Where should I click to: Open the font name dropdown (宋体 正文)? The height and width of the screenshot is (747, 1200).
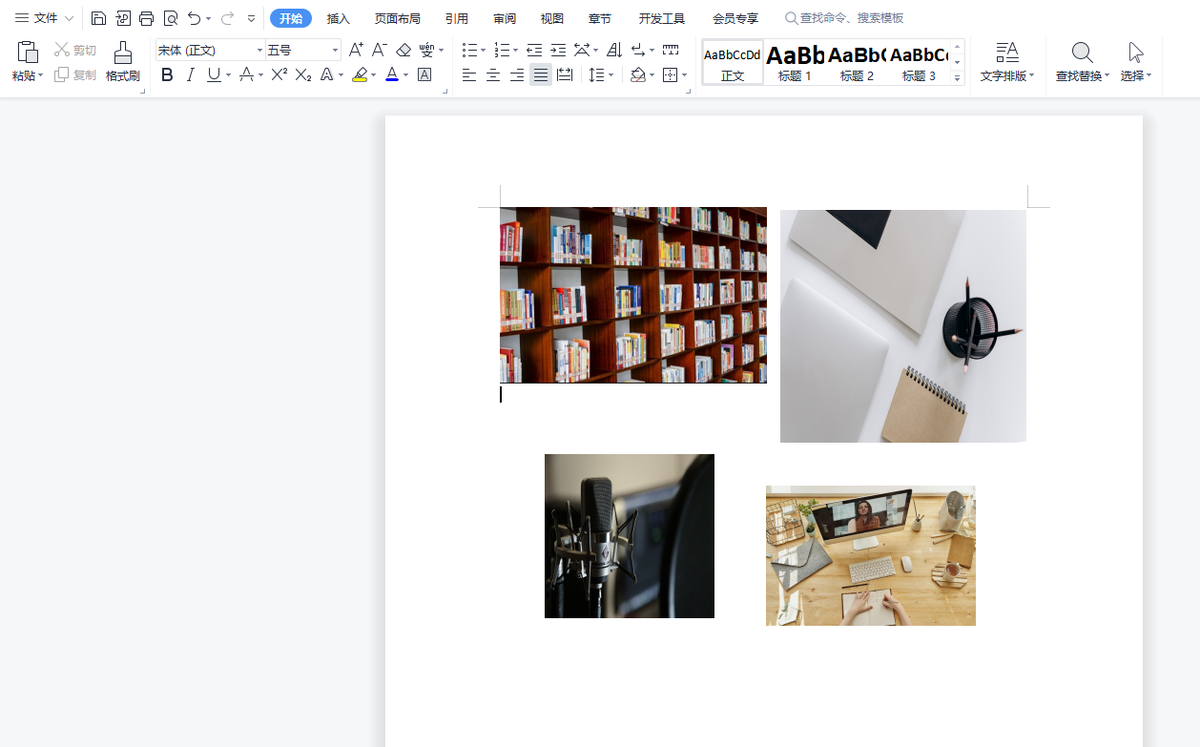tap(260, 50)
